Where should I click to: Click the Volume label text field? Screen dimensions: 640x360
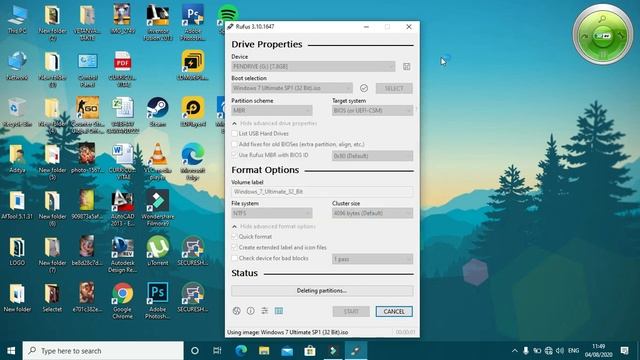[x=322, y=191]
